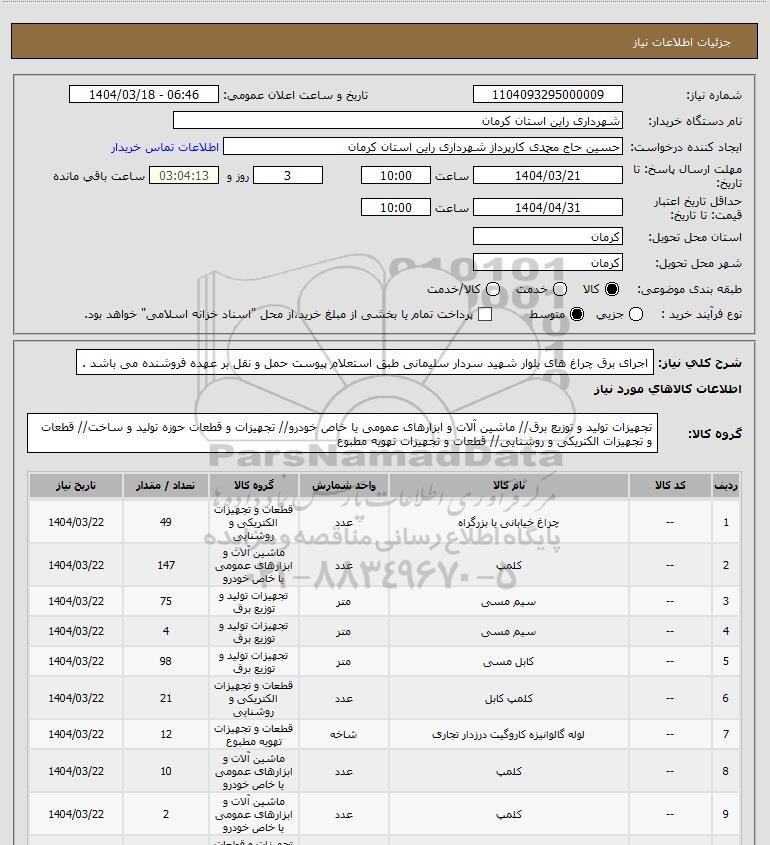The width and height of the screenshot is (770, 845).
Task: Click the کد کالا column header
Action: point(670,486)
